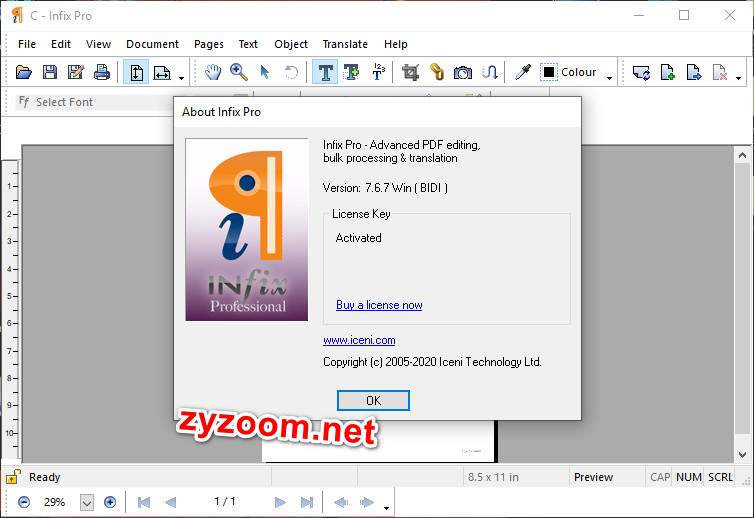The image size is (754, 518).
Task: Expand the pages toolbar options arrow
Action: click(738, 78)
